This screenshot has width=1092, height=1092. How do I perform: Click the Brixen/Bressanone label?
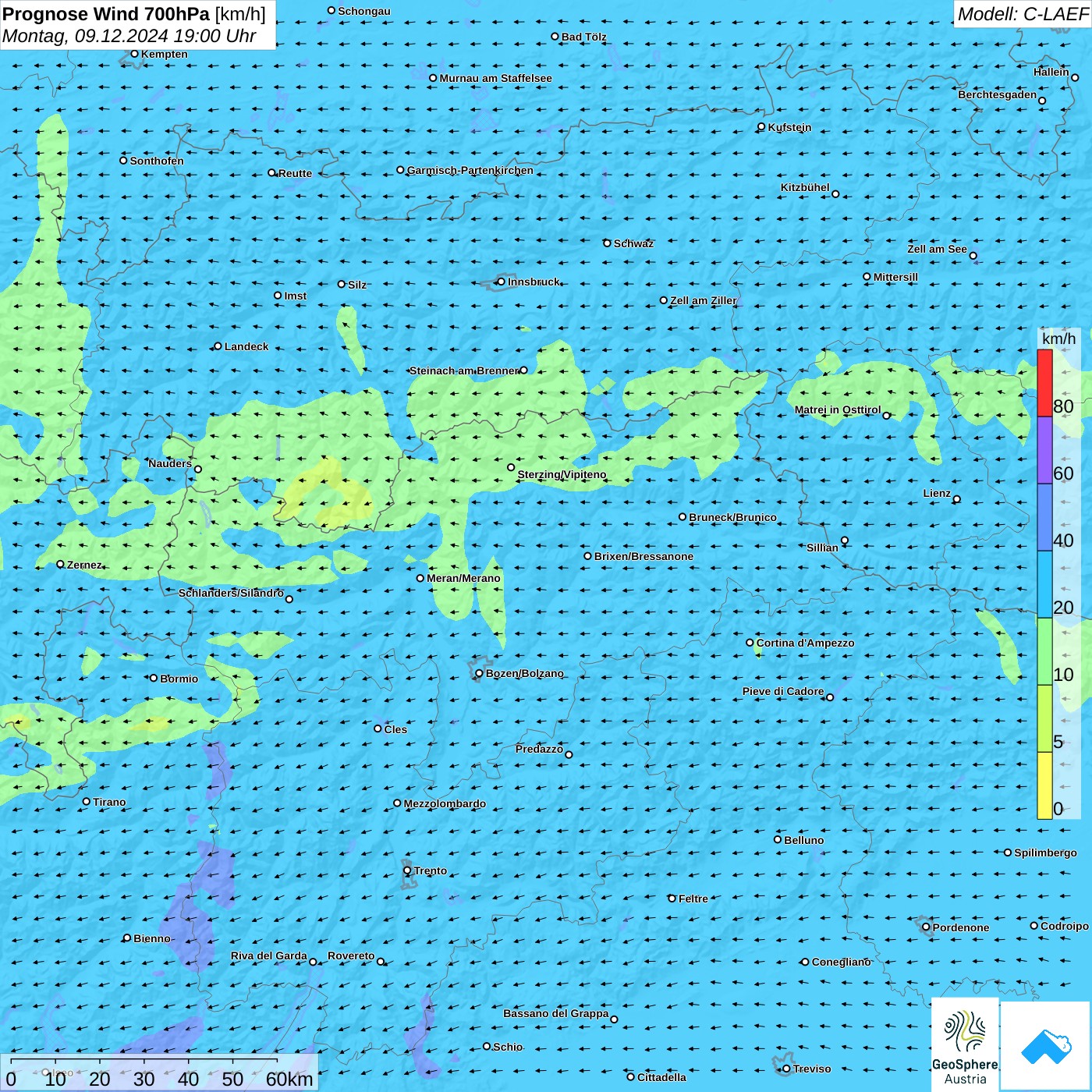click(643, 556)
